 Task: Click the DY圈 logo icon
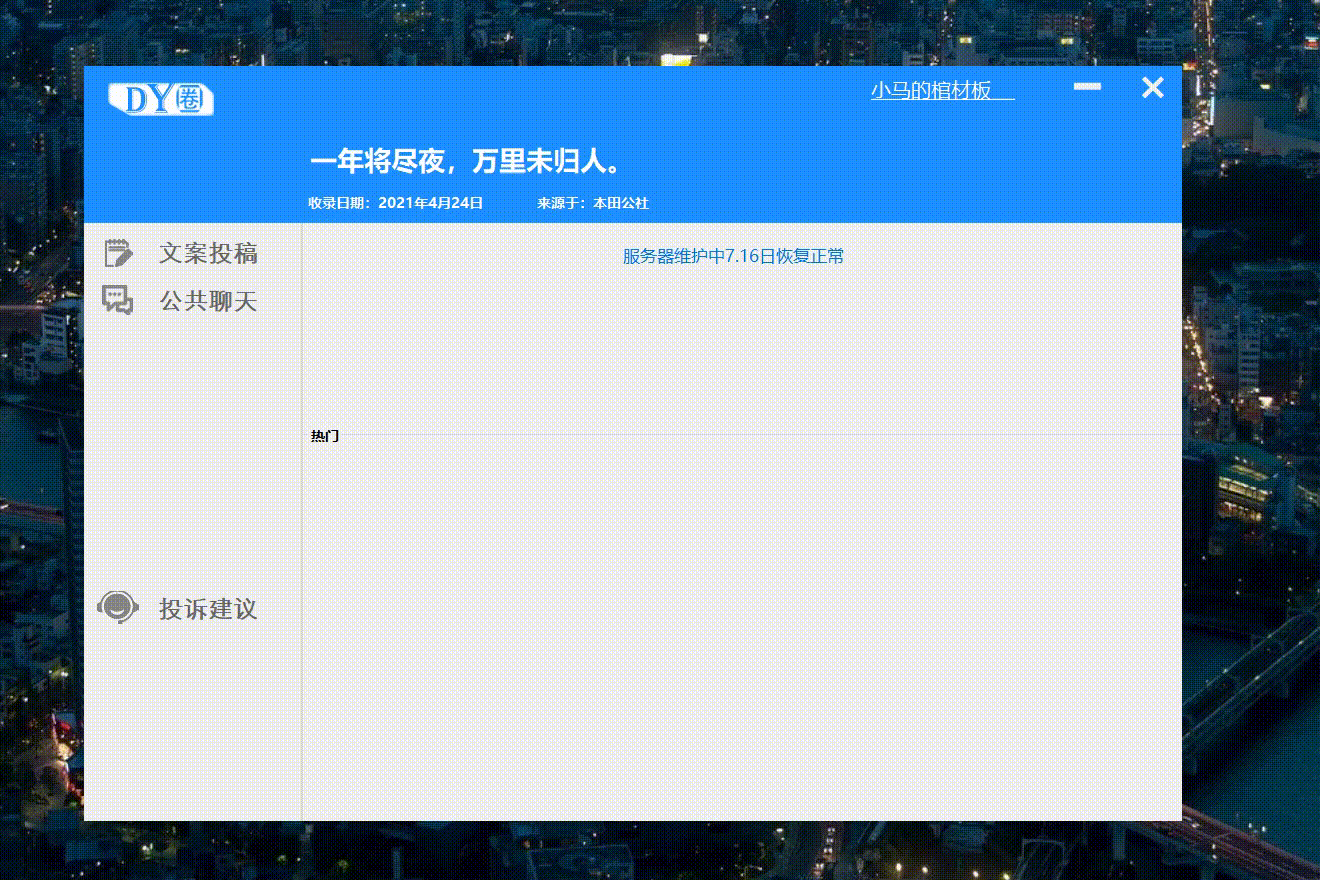[x=160, y=99]
